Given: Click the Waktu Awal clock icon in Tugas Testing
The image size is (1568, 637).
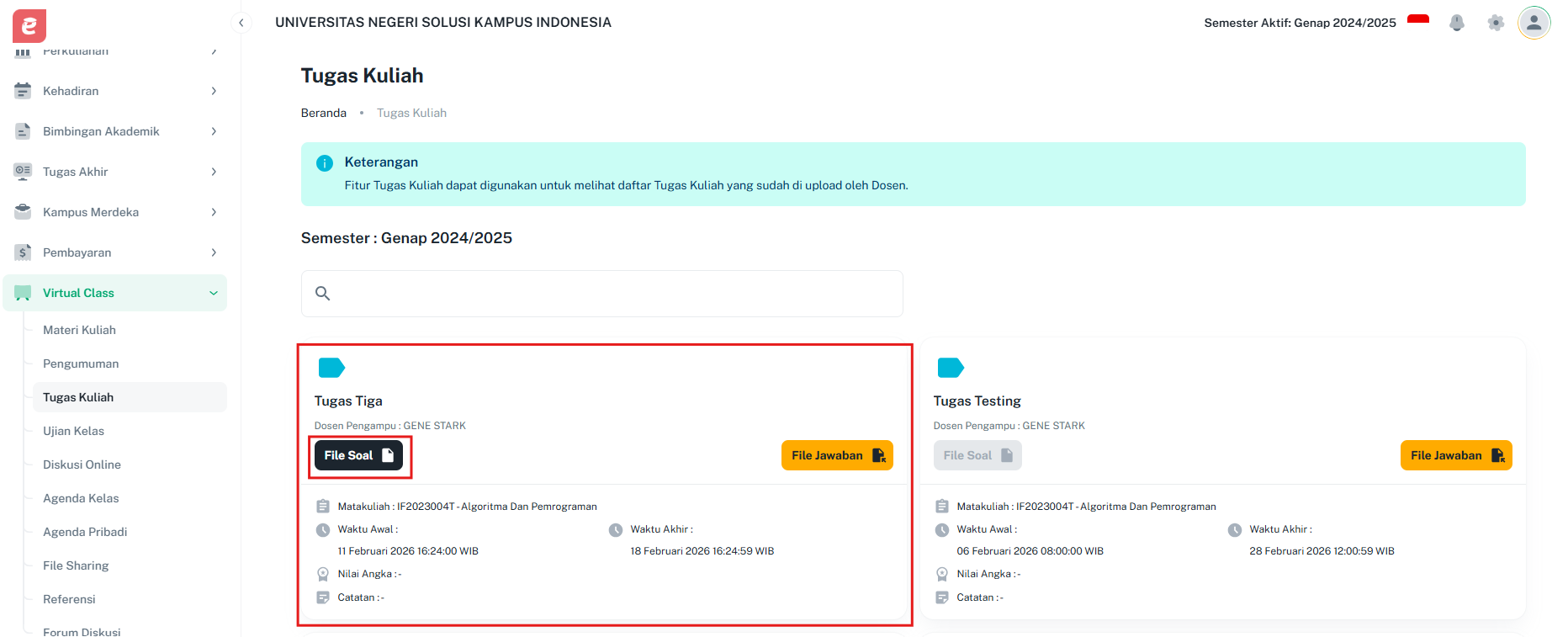Looking at the screenshot, I should (942, 530).
